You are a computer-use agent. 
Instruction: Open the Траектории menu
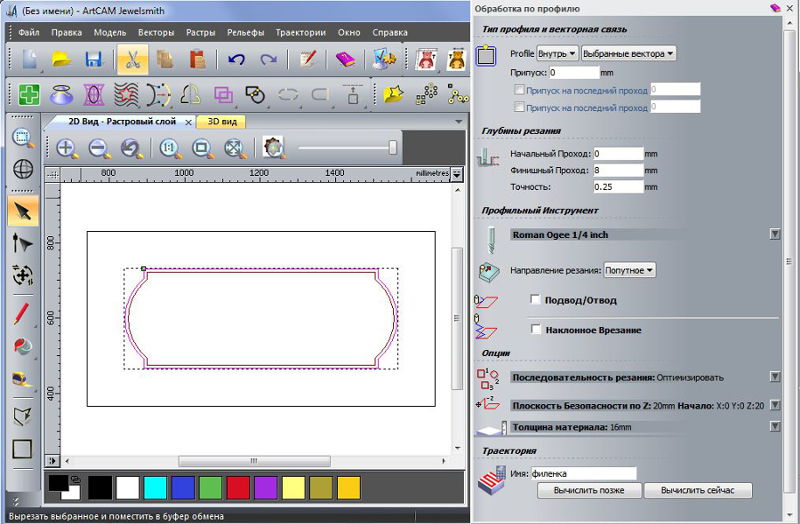[301, 32]
